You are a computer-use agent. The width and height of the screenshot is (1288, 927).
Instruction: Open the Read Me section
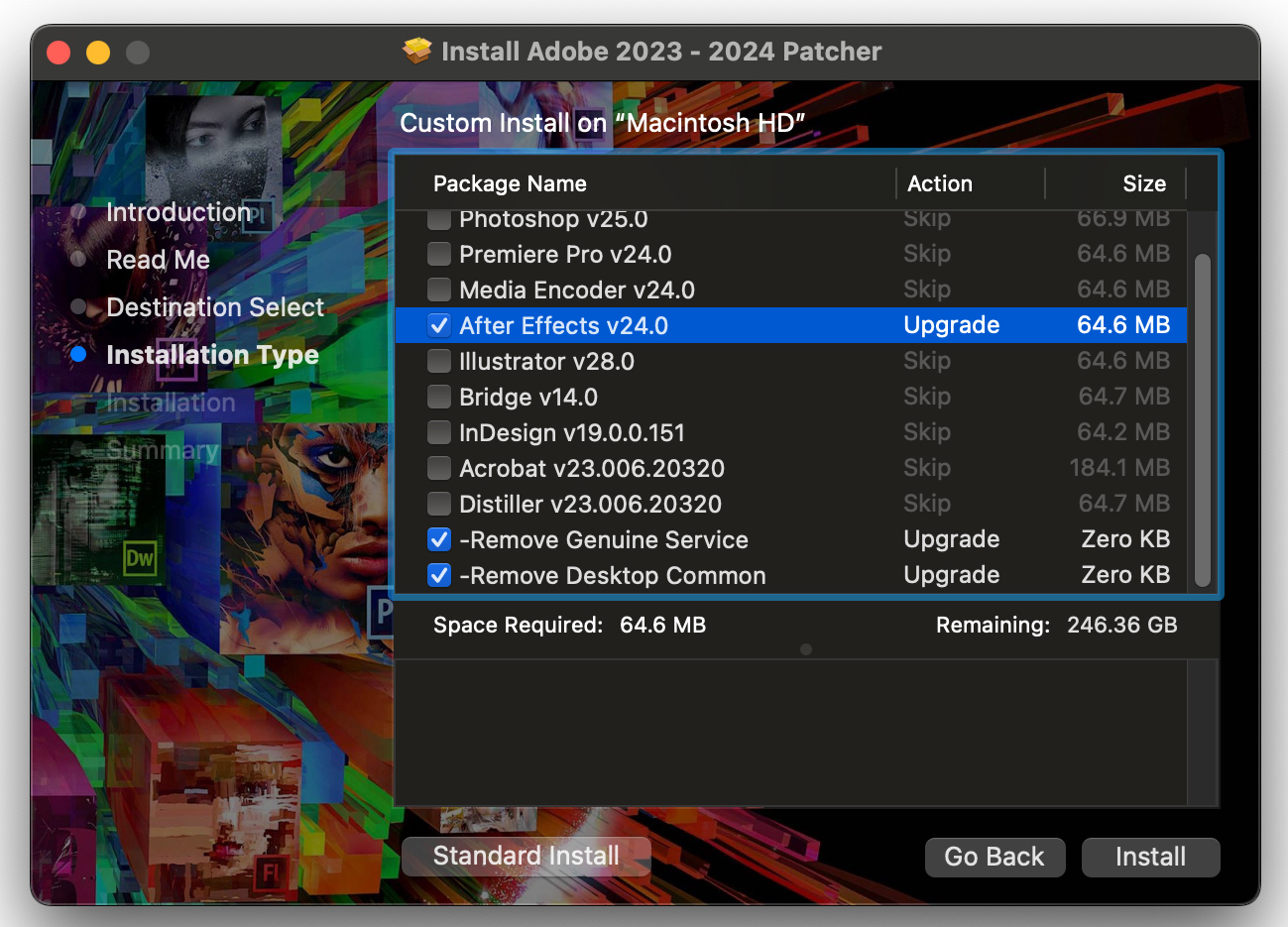(158, 259)
